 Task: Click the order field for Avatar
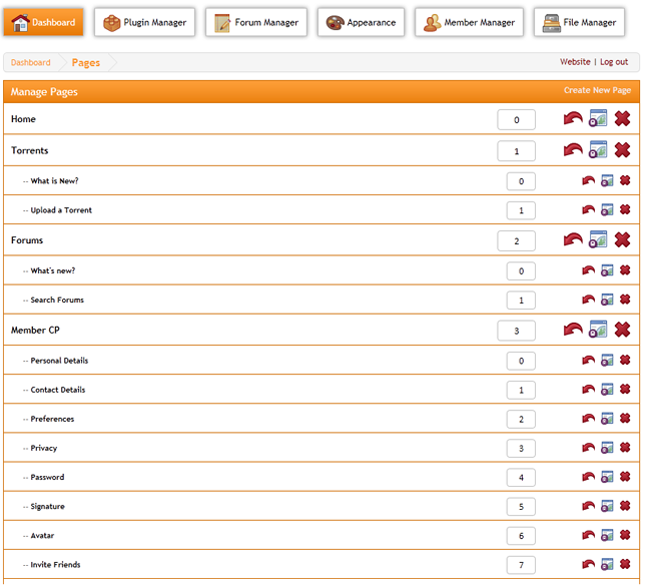[521, 536]
